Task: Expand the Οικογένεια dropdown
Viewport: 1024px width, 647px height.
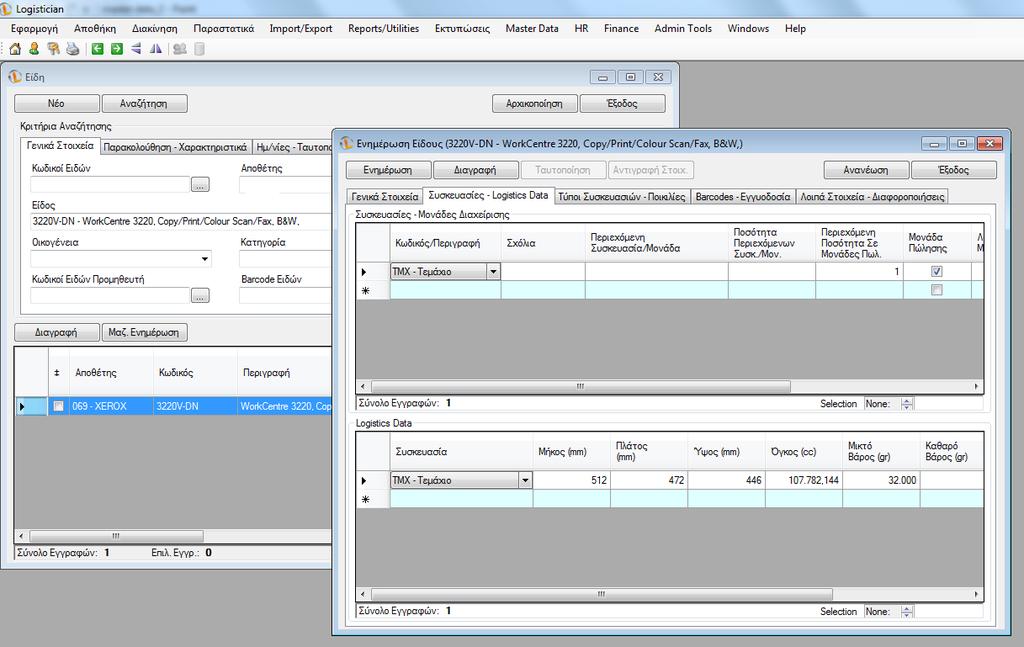Action: pos(204,259)
